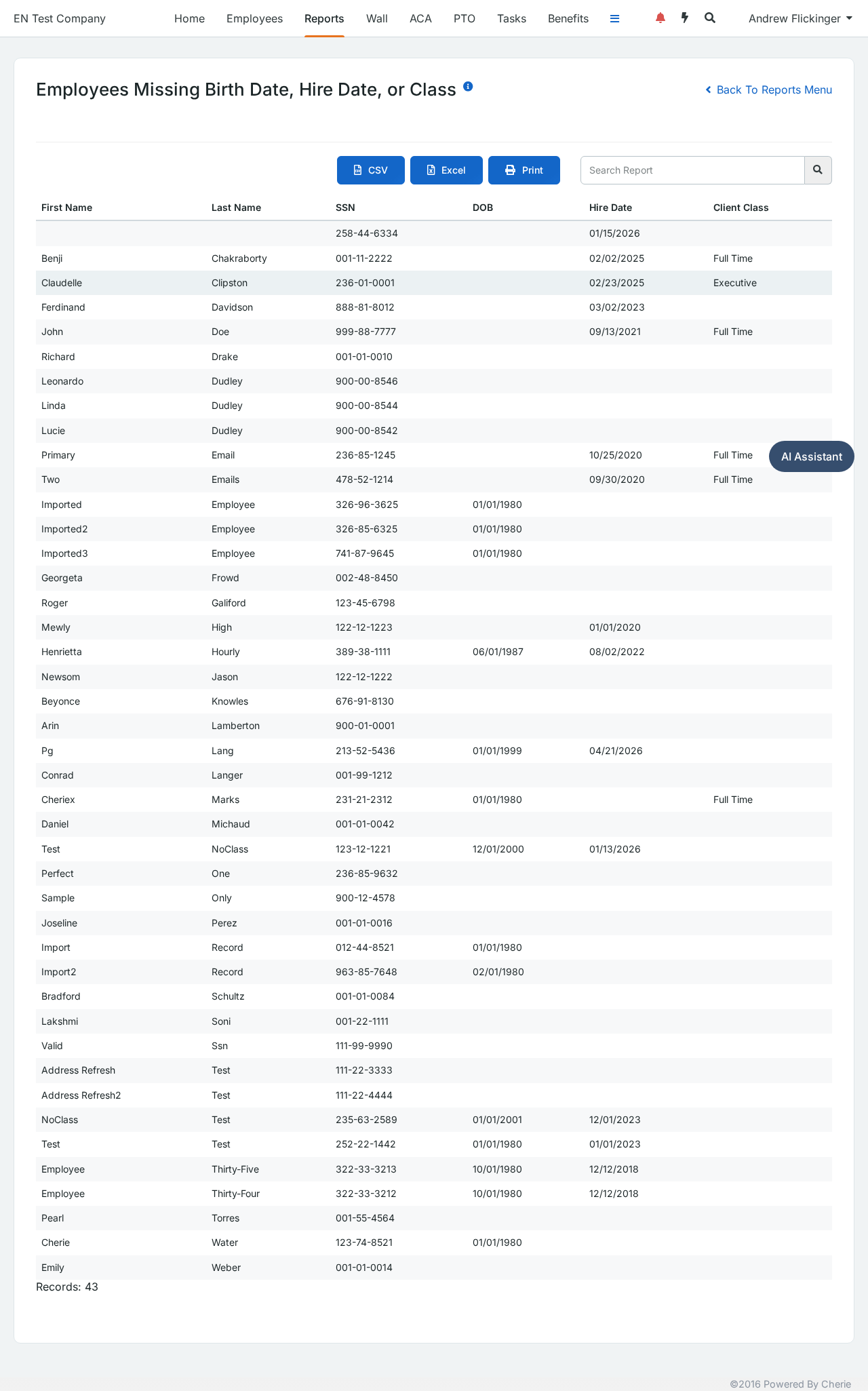Open the PTO menu item

coord(465,18)
